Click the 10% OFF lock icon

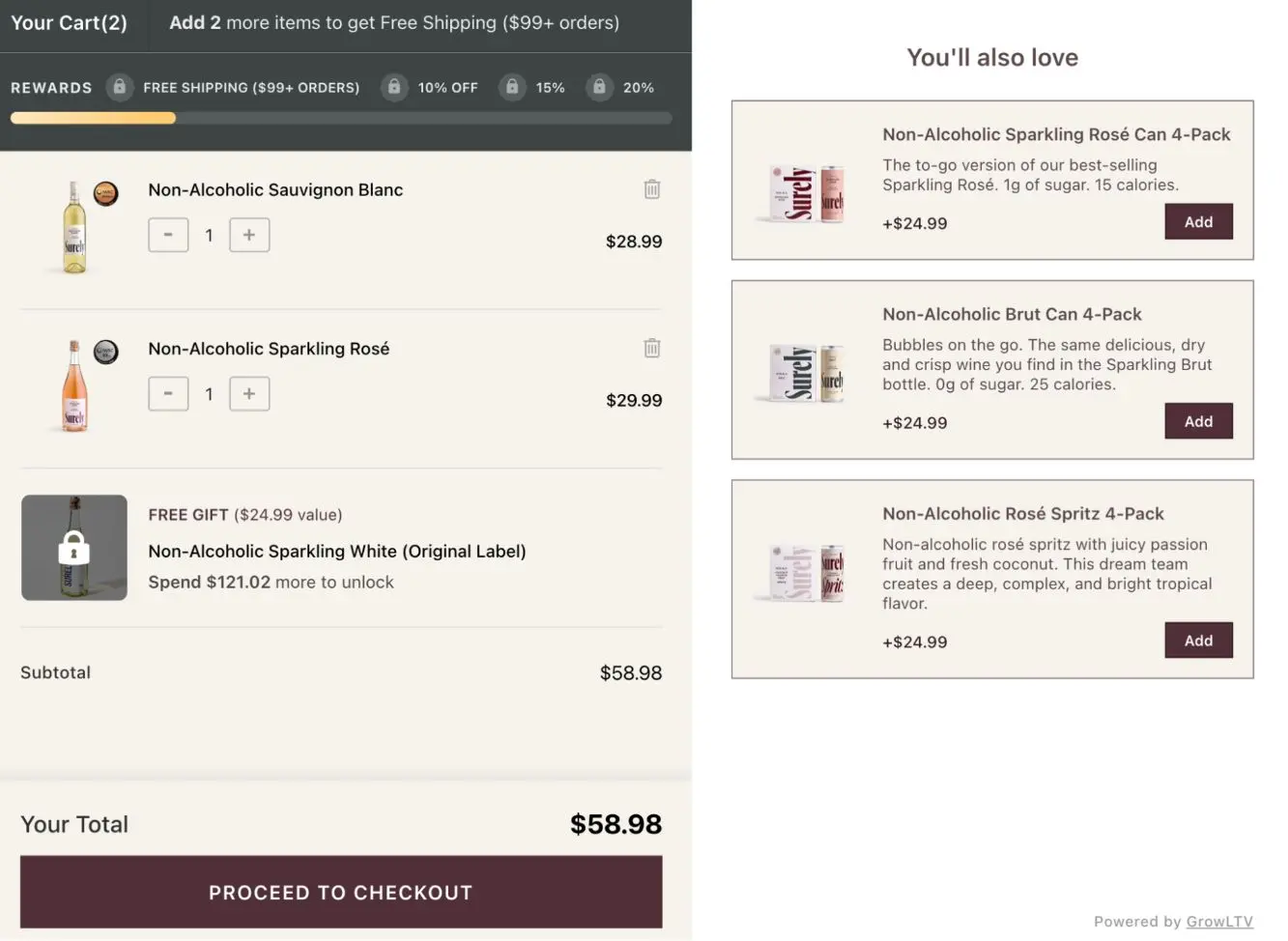394,87
